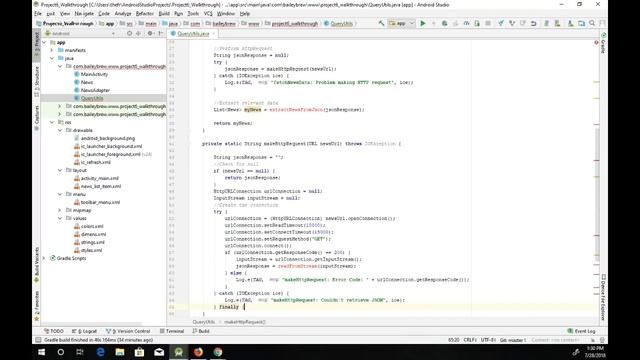Toggle the TODO tool window button

(54, 331)
